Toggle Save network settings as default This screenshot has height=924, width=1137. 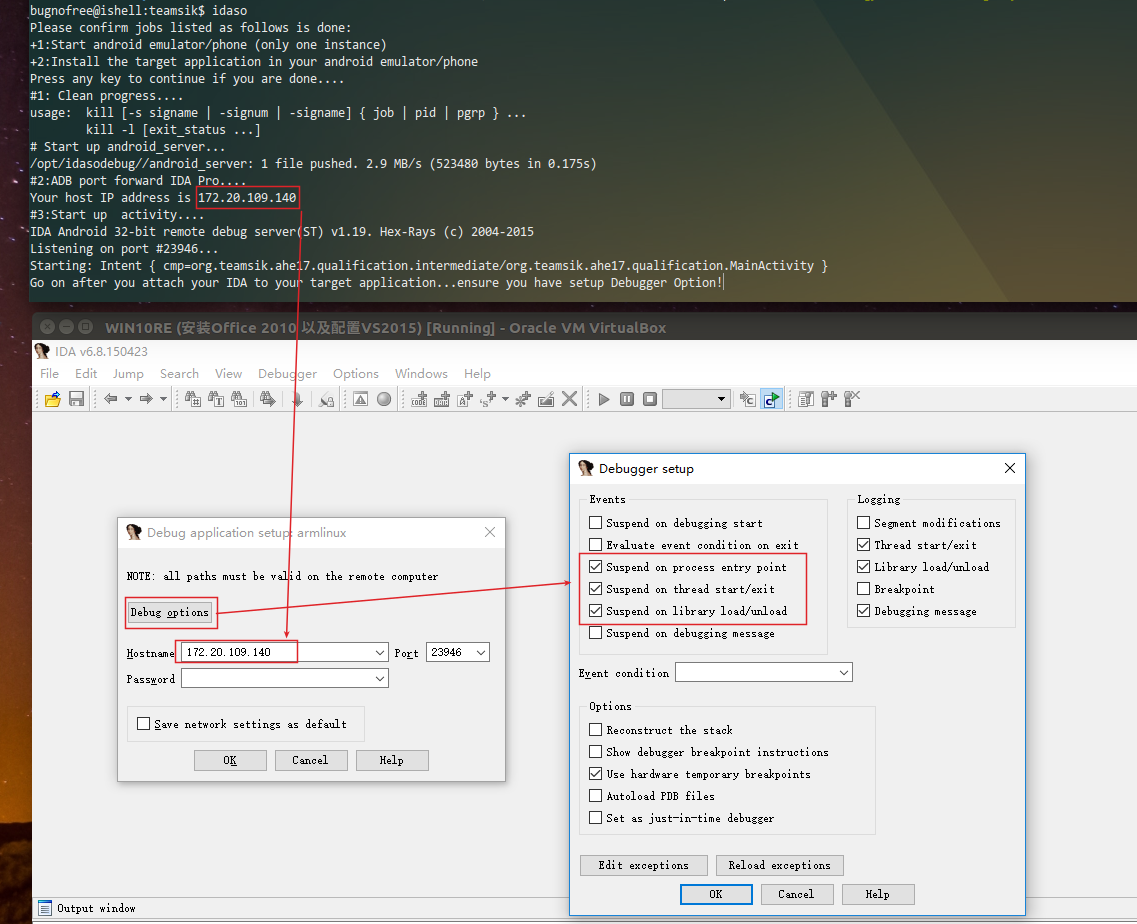[144, 724]
